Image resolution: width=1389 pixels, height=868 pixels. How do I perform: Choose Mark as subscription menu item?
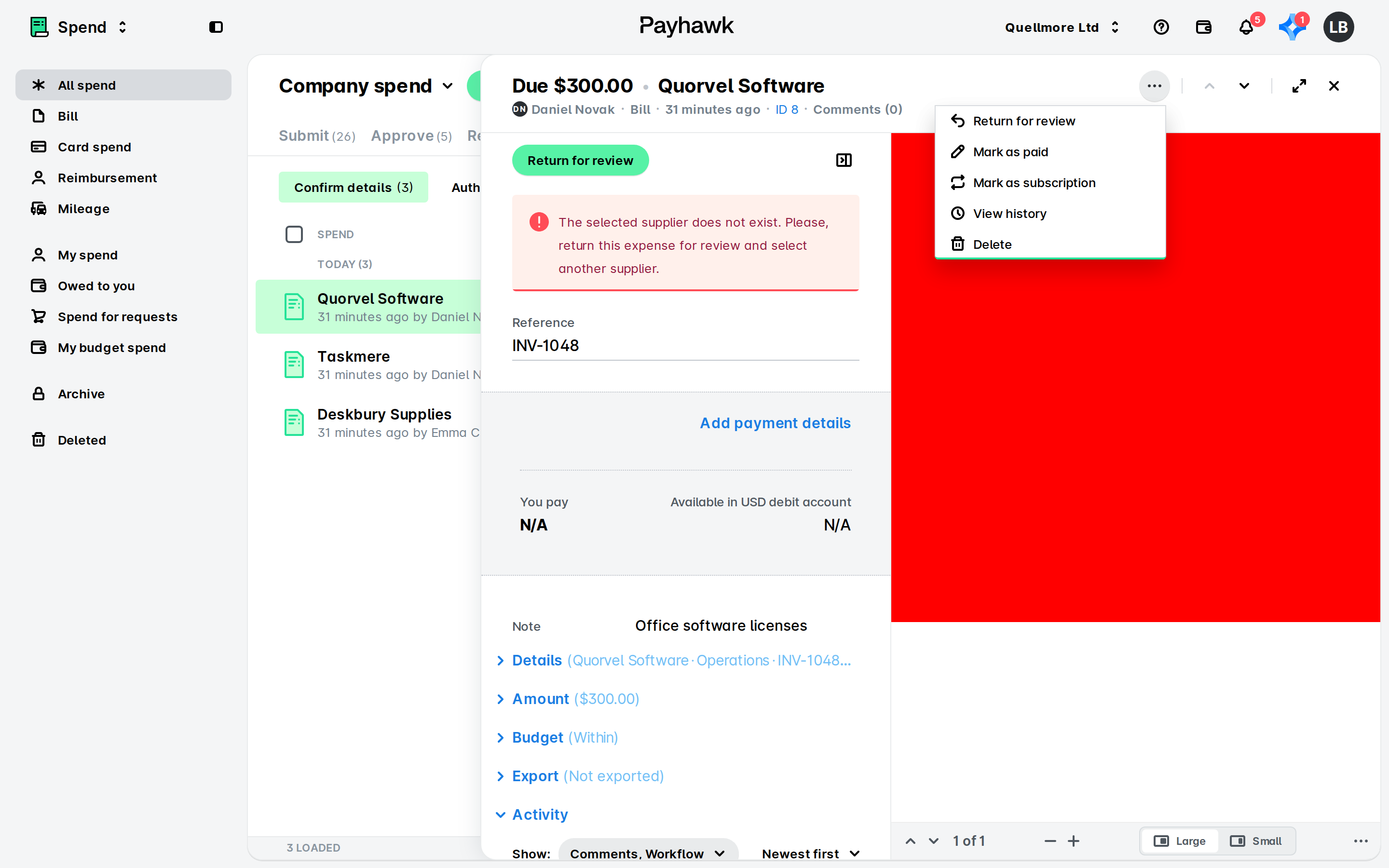(1050, 183)
